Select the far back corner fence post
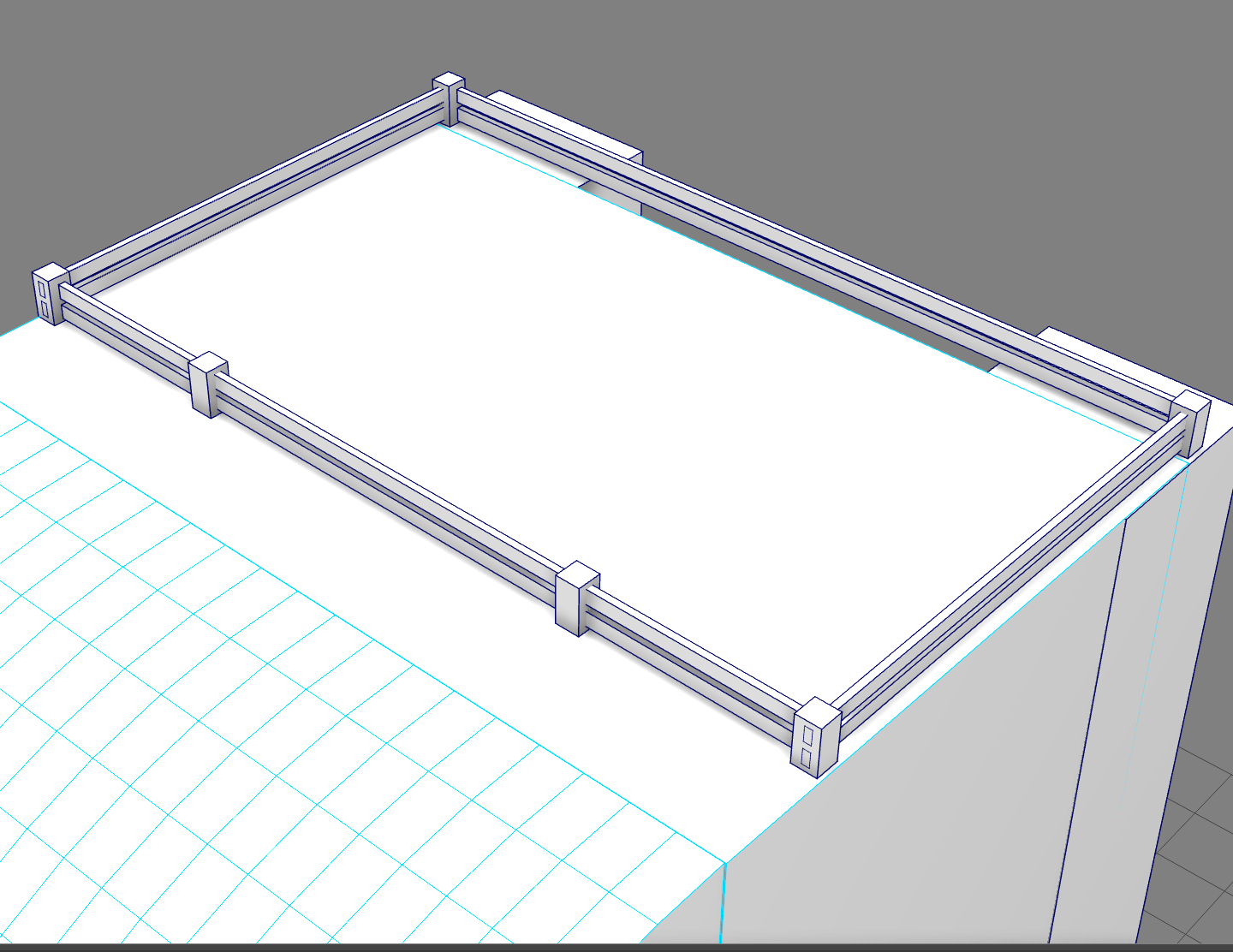Viewport: 1233px width, 952px height. tap(449, 99)
